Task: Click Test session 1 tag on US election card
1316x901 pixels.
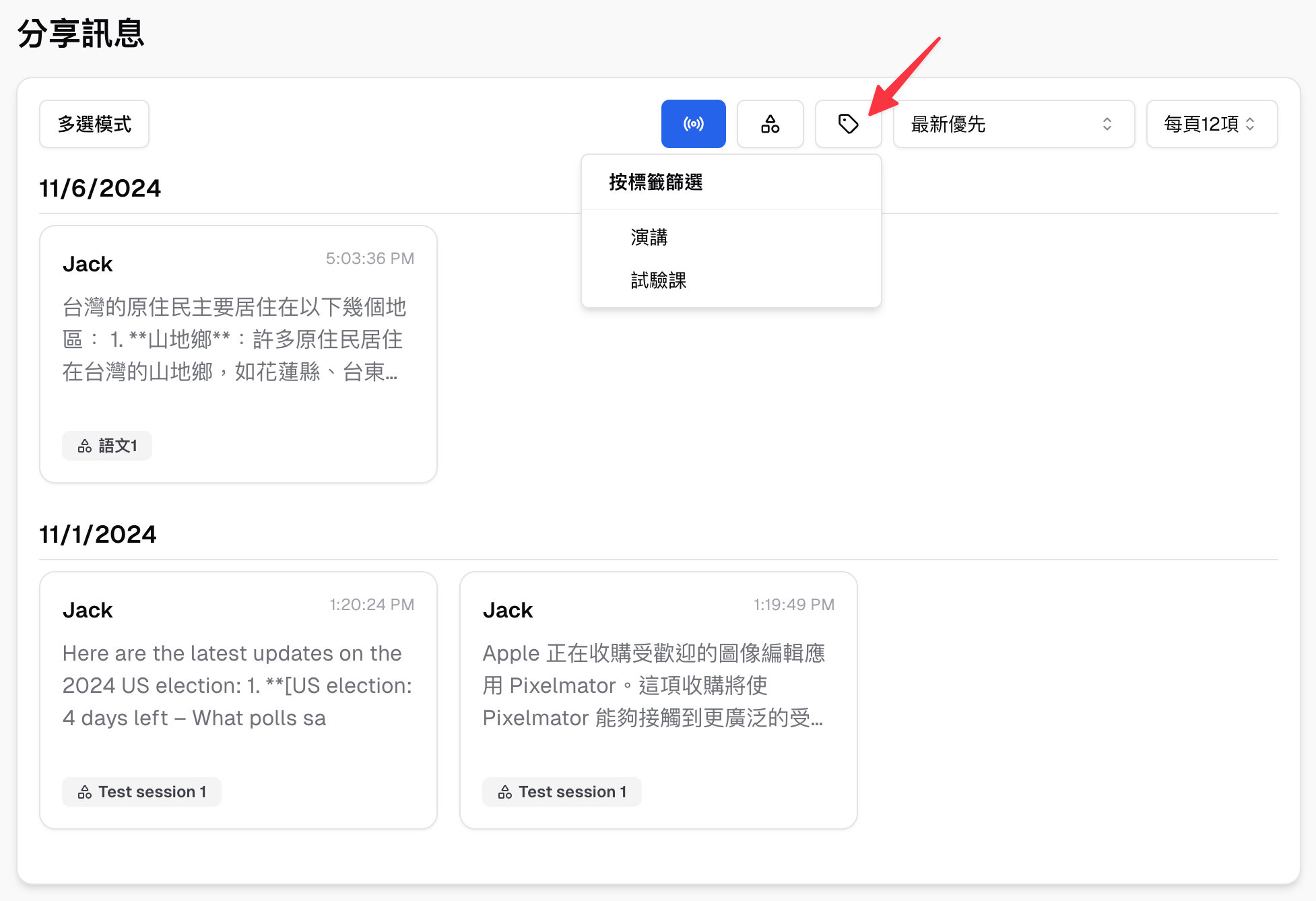Action: pyautogui.click(x=141, y=792)
